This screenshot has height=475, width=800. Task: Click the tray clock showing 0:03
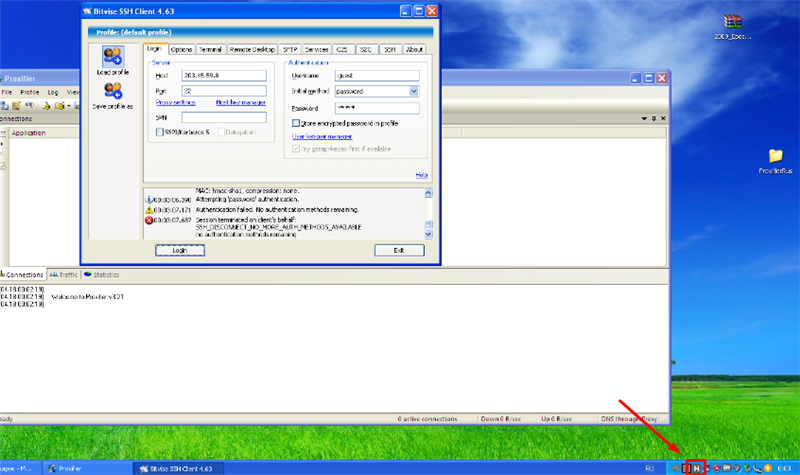[x=785, y=468]
